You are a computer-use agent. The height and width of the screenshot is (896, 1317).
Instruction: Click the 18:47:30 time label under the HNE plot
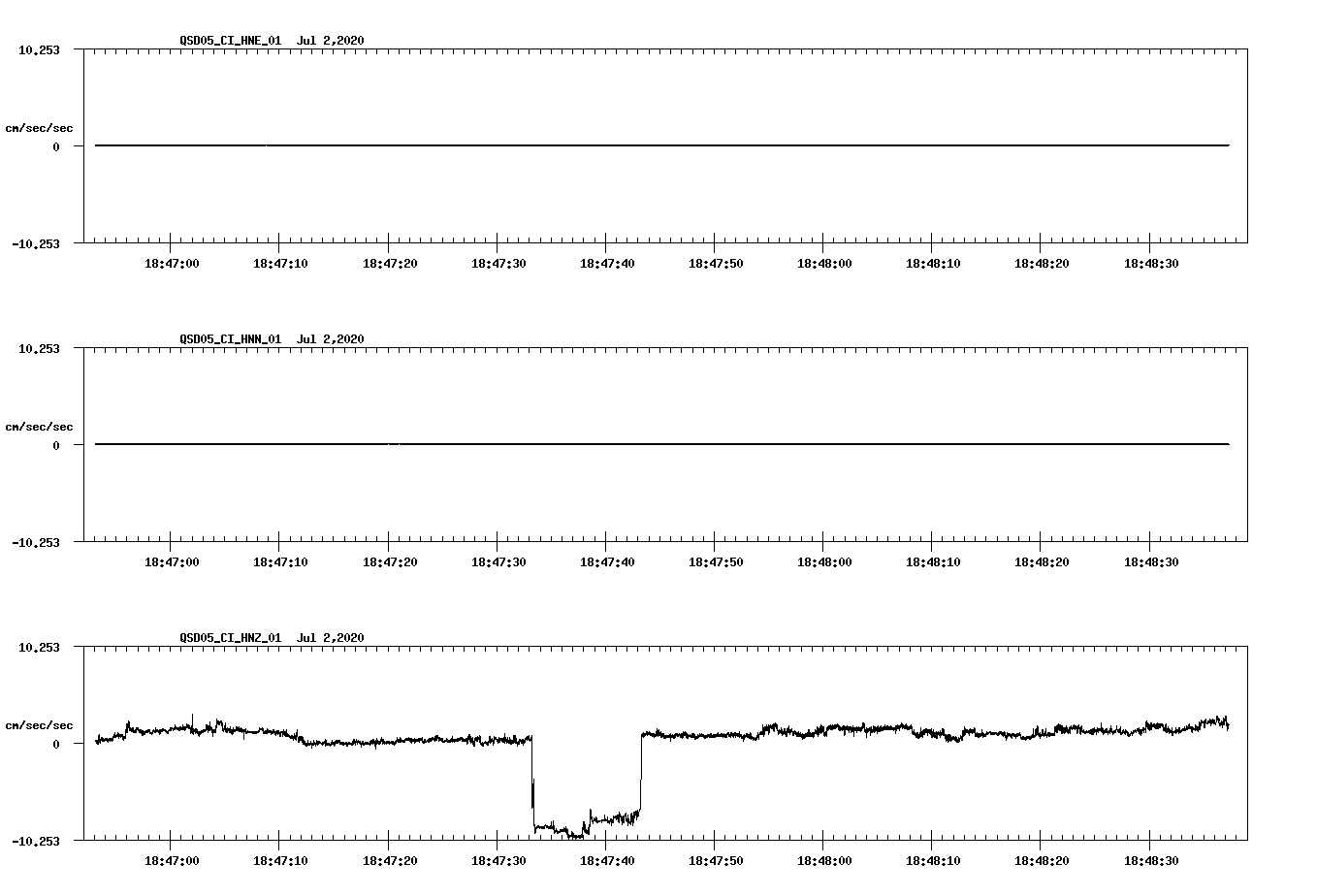[498, 264]
